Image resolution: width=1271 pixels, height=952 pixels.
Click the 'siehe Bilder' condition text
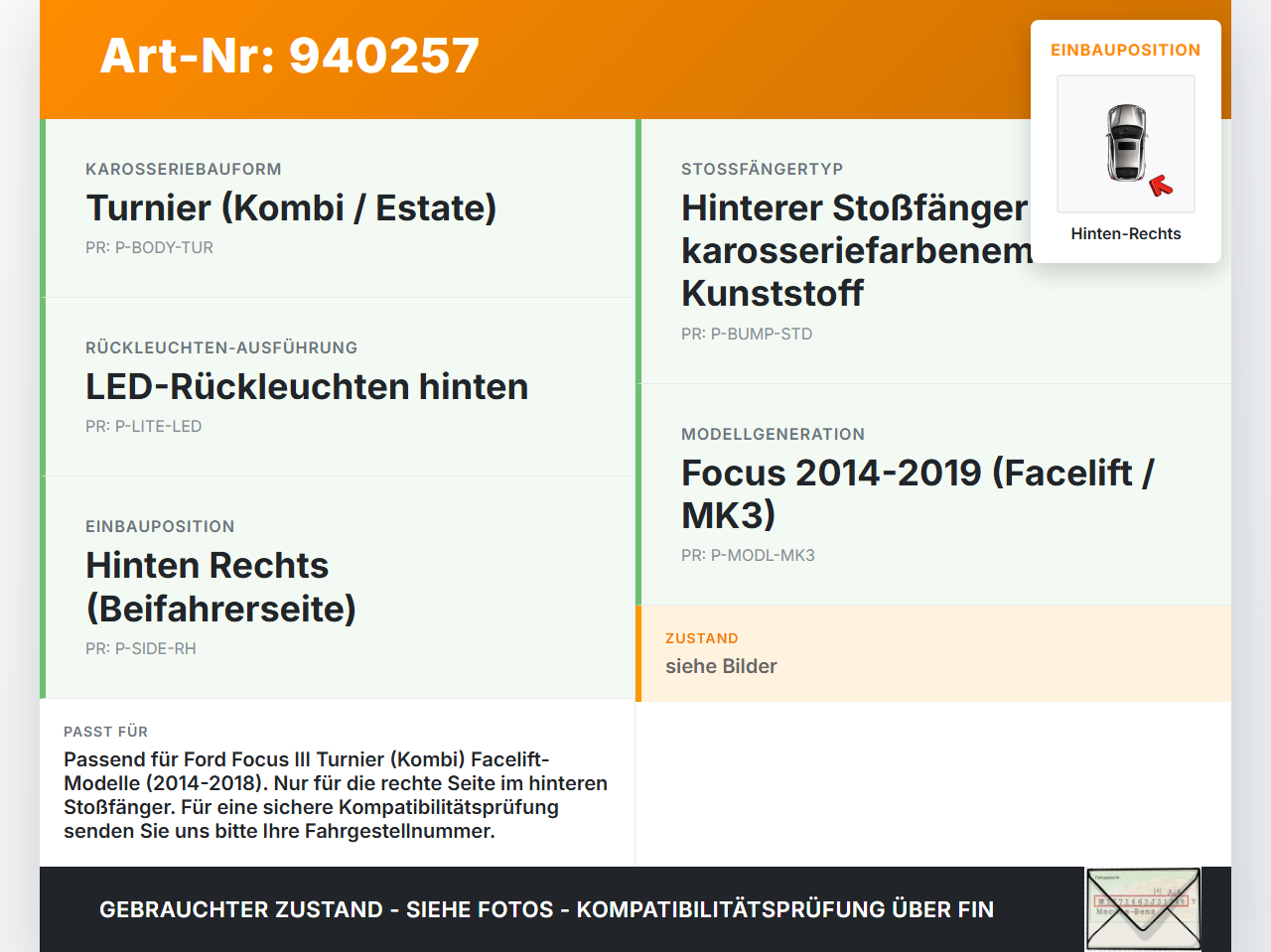tap(721, 666)
